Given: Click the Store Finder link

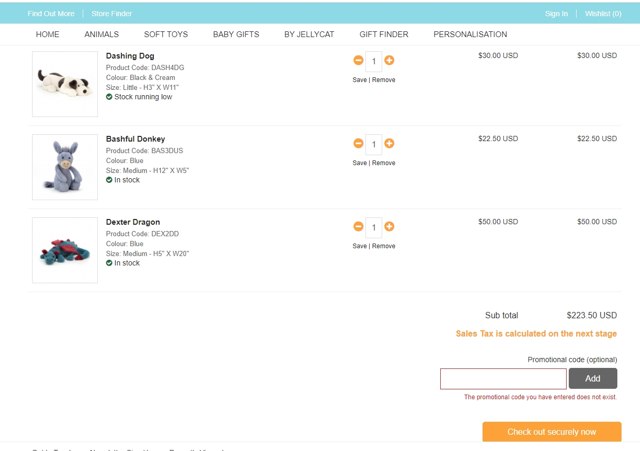Looking at the screenshot, I should coord(112,13).
